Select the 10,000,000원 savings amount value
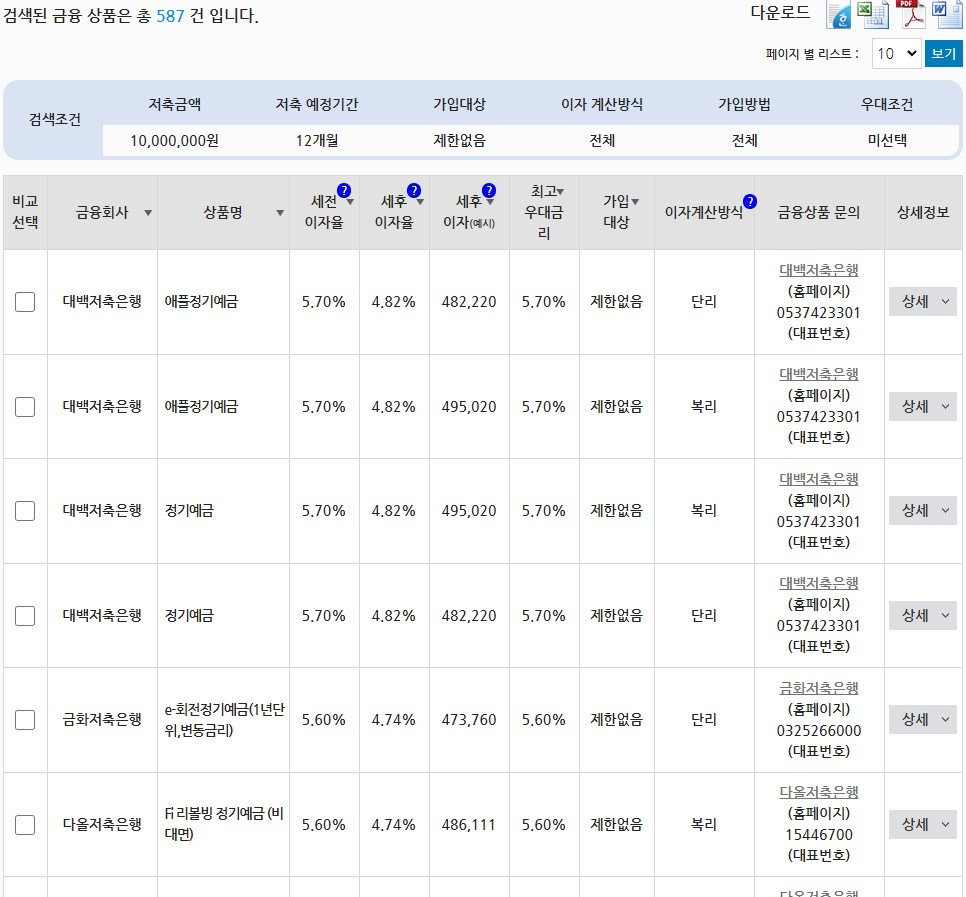The height and width of the screenshot is (897, 966). pyautogui.click(x=174, y=141)
